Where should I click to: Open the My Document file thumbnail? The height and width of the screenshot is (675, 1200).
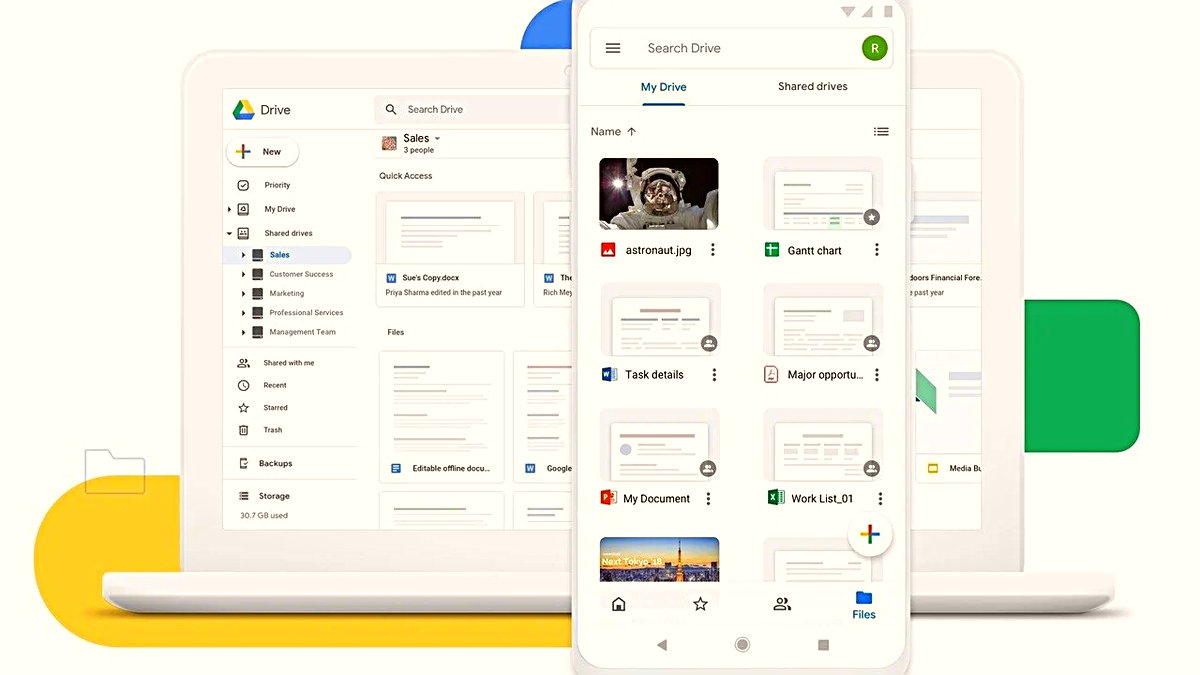(659, 443)
